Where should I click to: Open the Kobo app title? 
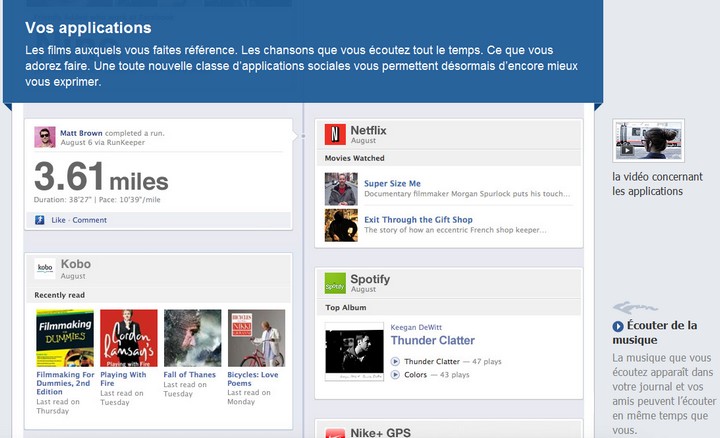click(x=76, y=264)
